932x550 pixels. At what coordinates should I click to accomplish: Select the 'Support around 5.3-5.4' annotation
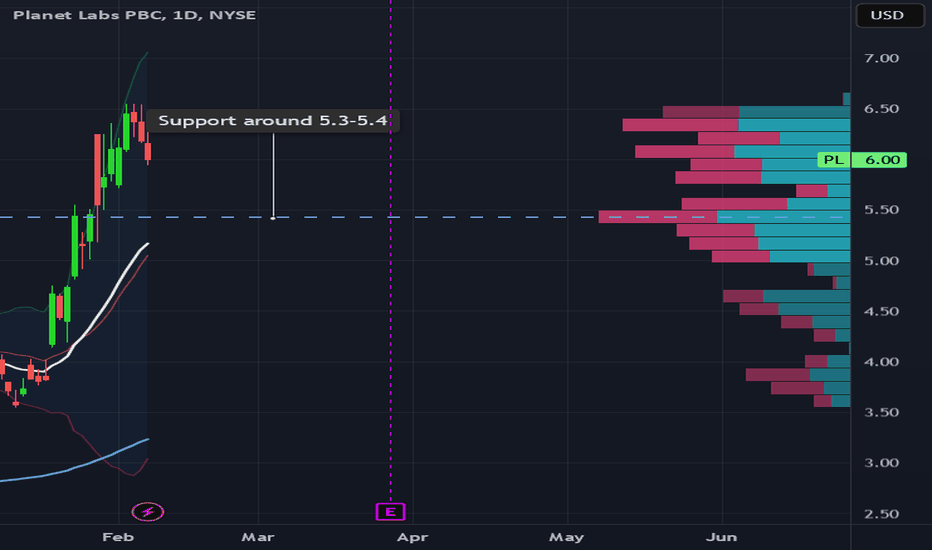(272, 121)
